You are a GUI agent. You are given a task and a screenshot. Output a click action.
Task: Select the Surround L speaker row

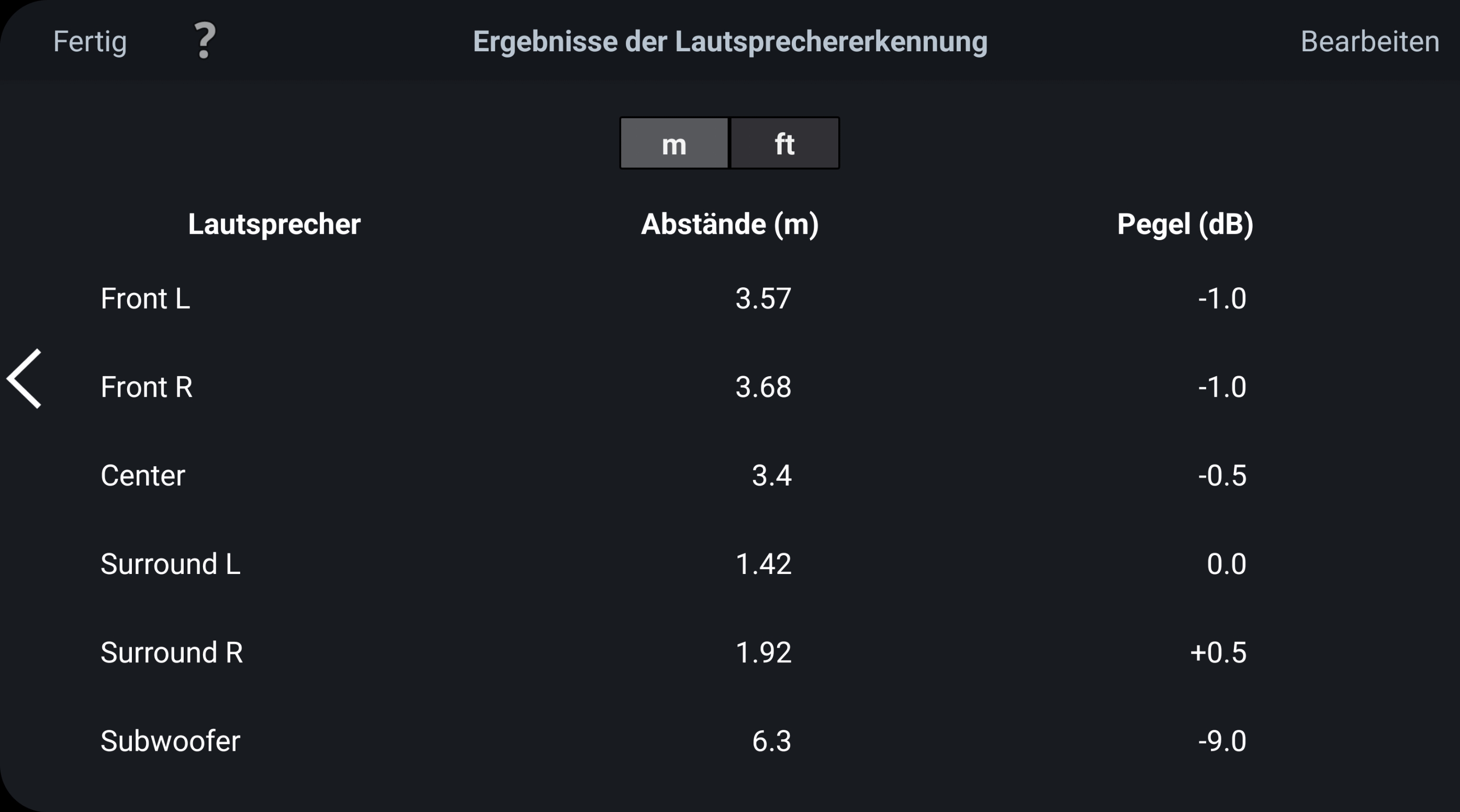(170, 564)
